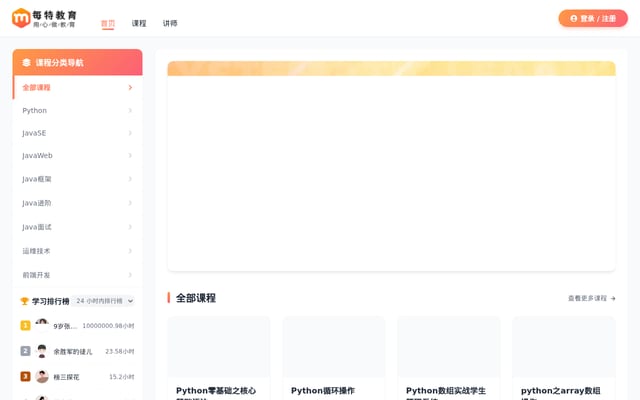Select the JavaSE category
The width and height of the screenshot is (640, 400).
click(78, 133)
